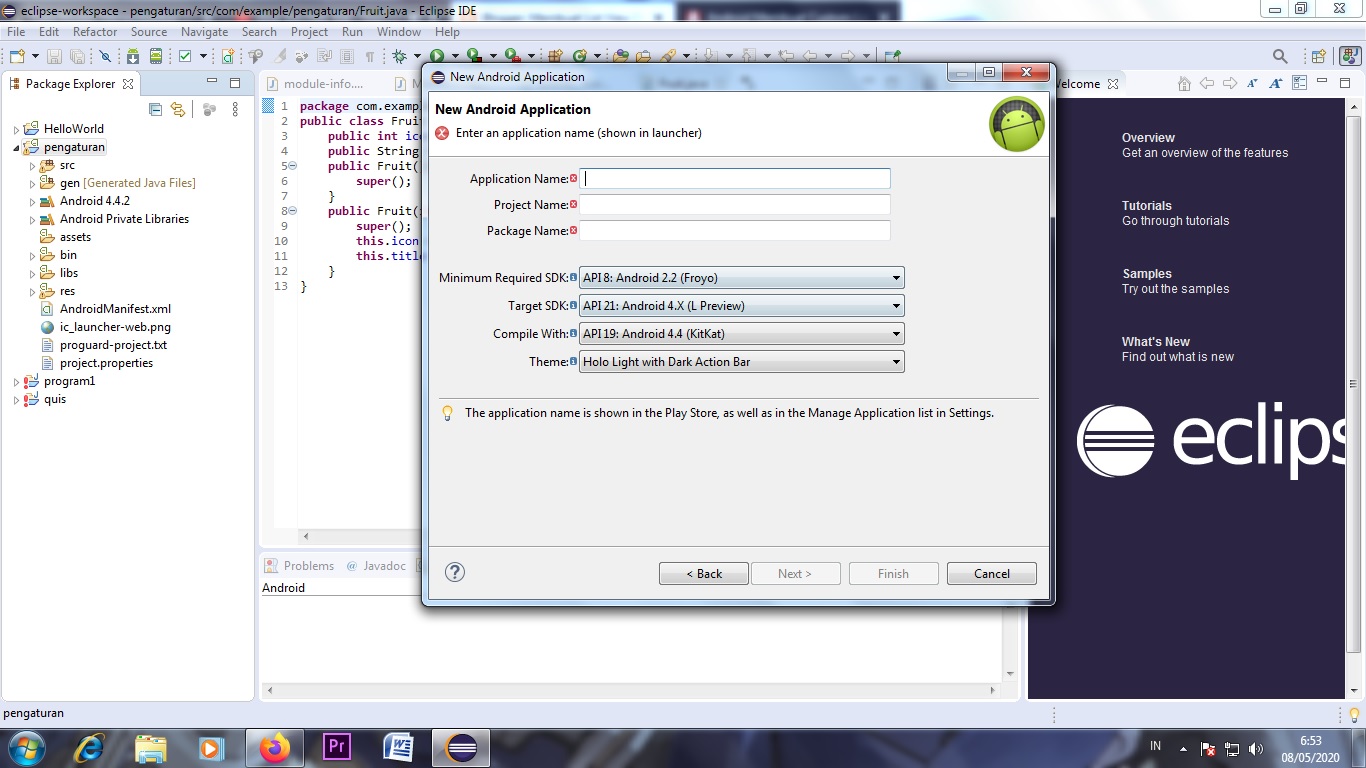Switch to the Javadoc tab
This screenshot has width=1366, height=768.
tap(377, 566)
